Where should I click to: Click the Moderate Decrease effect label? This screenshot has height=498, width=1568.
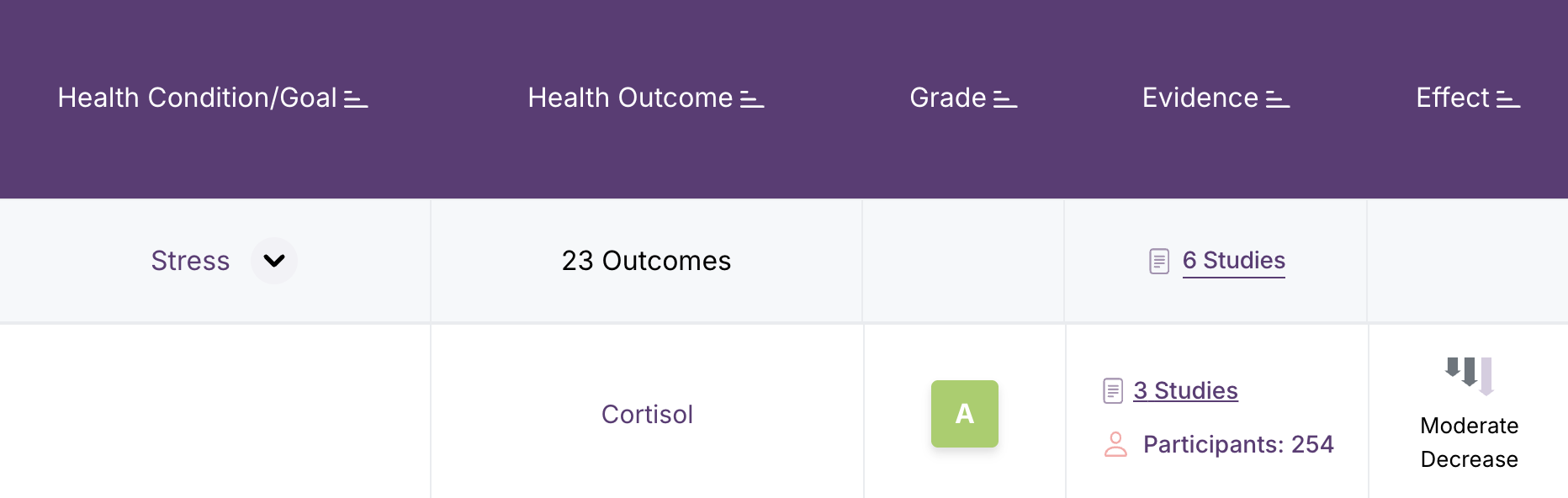point(1469,442)
